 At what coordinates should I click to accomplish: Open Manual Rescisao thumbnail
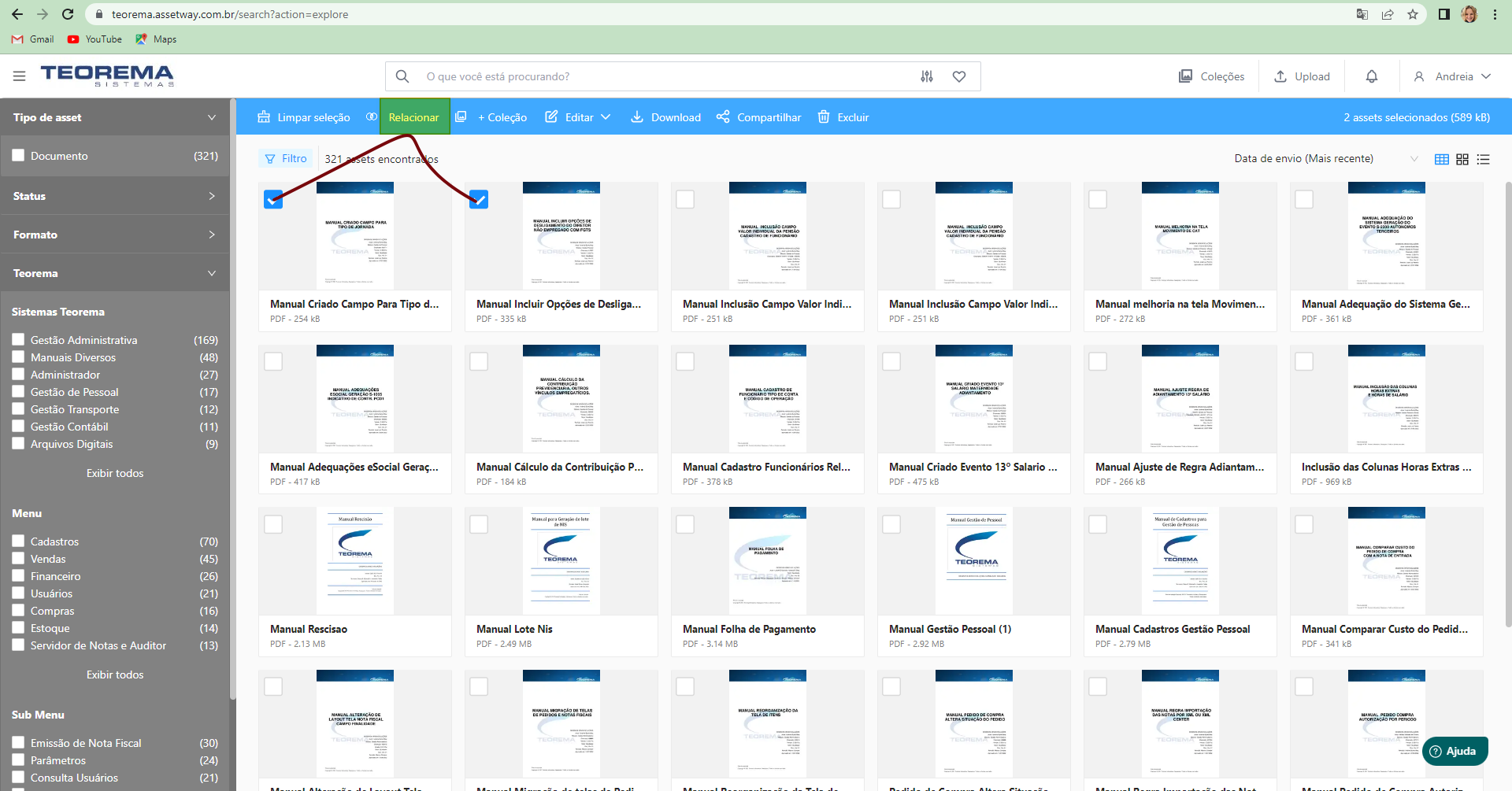click(x=355, y=560)
